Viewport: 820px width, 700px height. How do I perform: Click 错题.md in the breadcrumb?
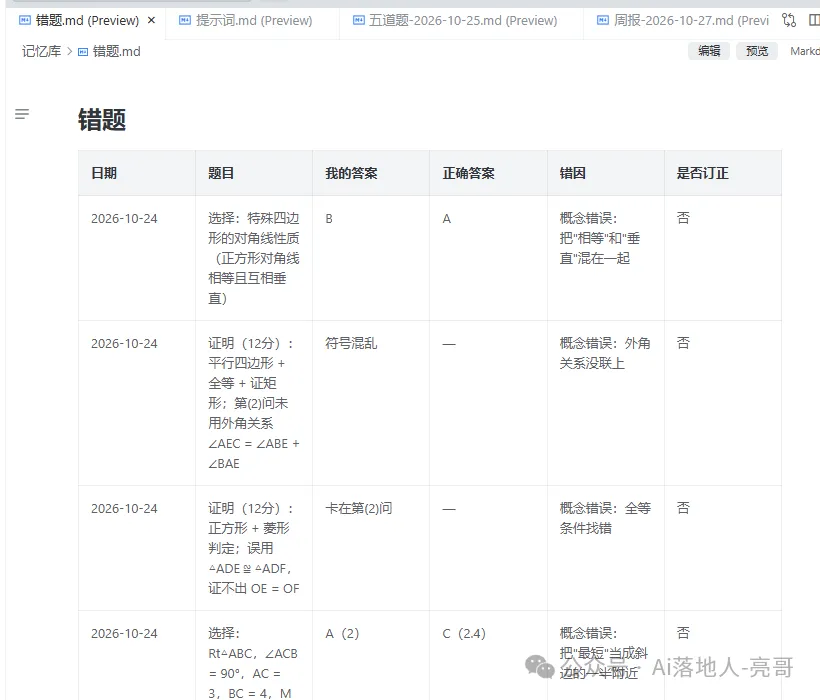(x=116, y=51)
